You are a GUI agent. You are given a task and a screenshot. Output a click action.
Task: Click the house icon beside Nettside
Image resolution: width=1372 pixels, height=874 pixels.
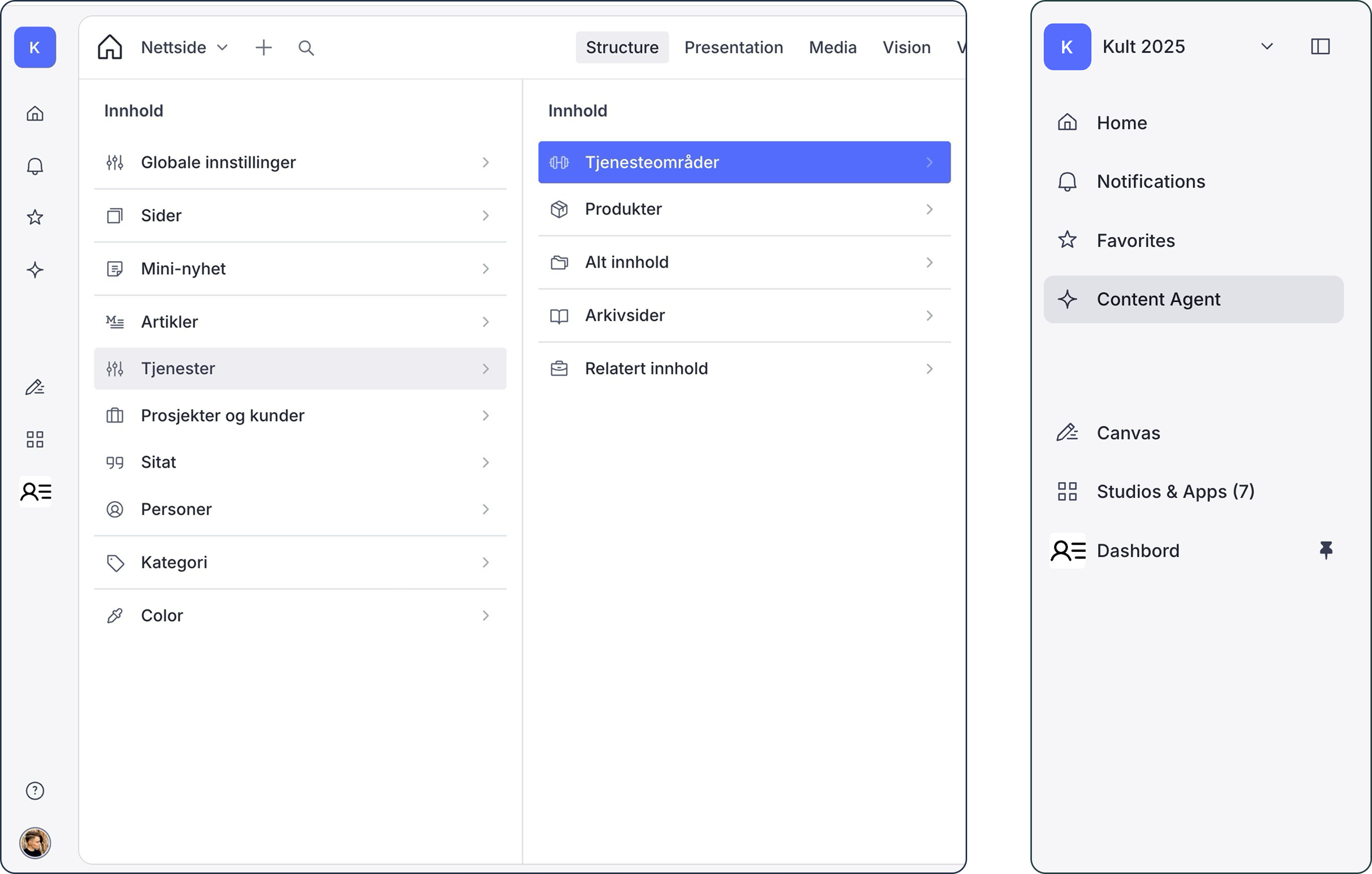(110, 47)
